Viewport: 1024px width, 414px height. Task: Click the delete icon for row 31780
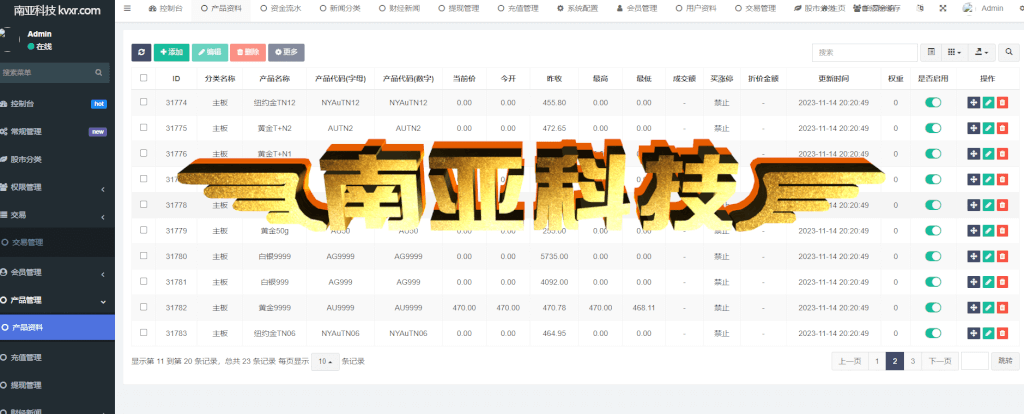tap(1002, 256)
